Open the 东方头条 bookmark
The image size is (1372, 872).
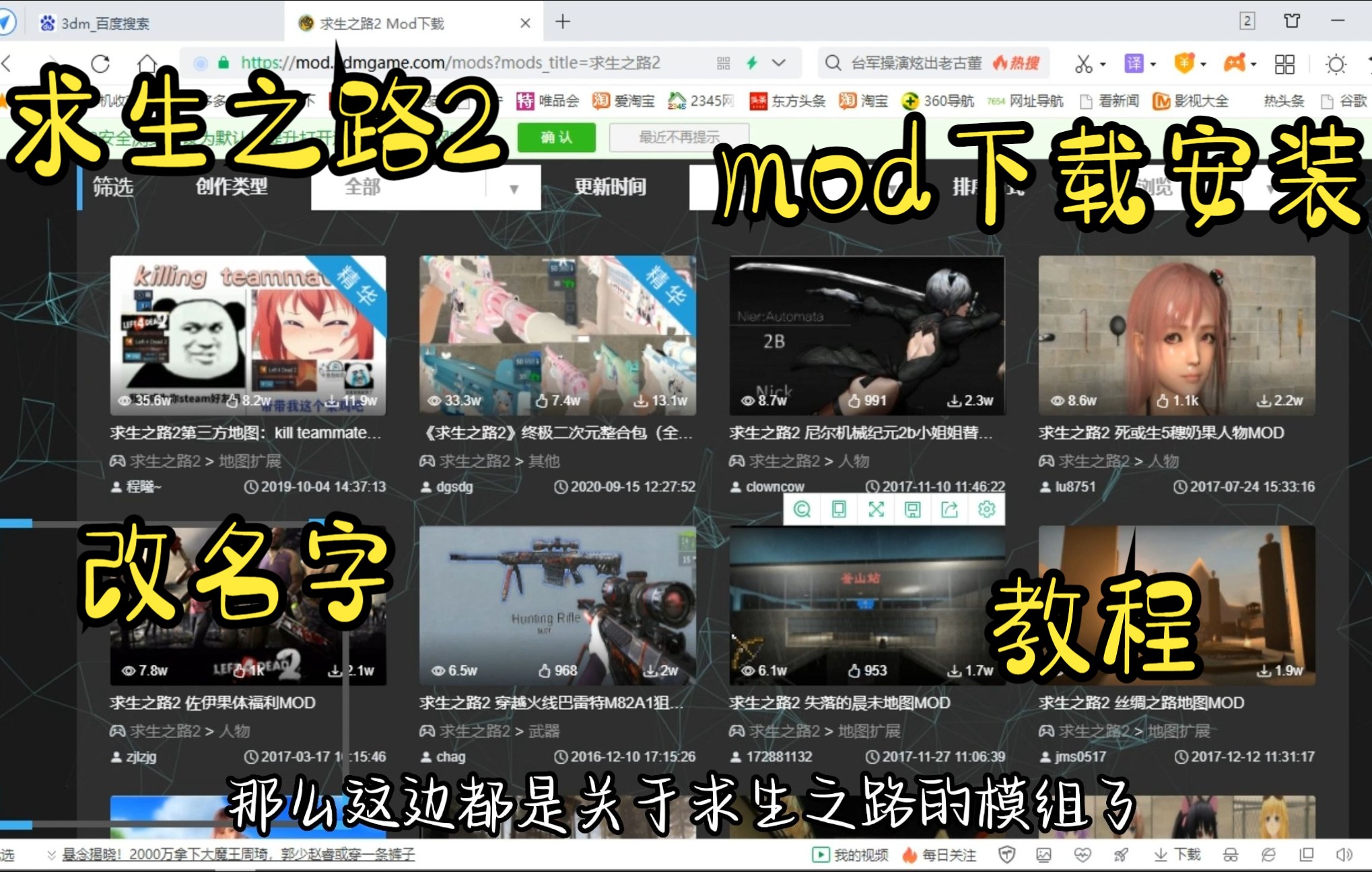[788, 101]
